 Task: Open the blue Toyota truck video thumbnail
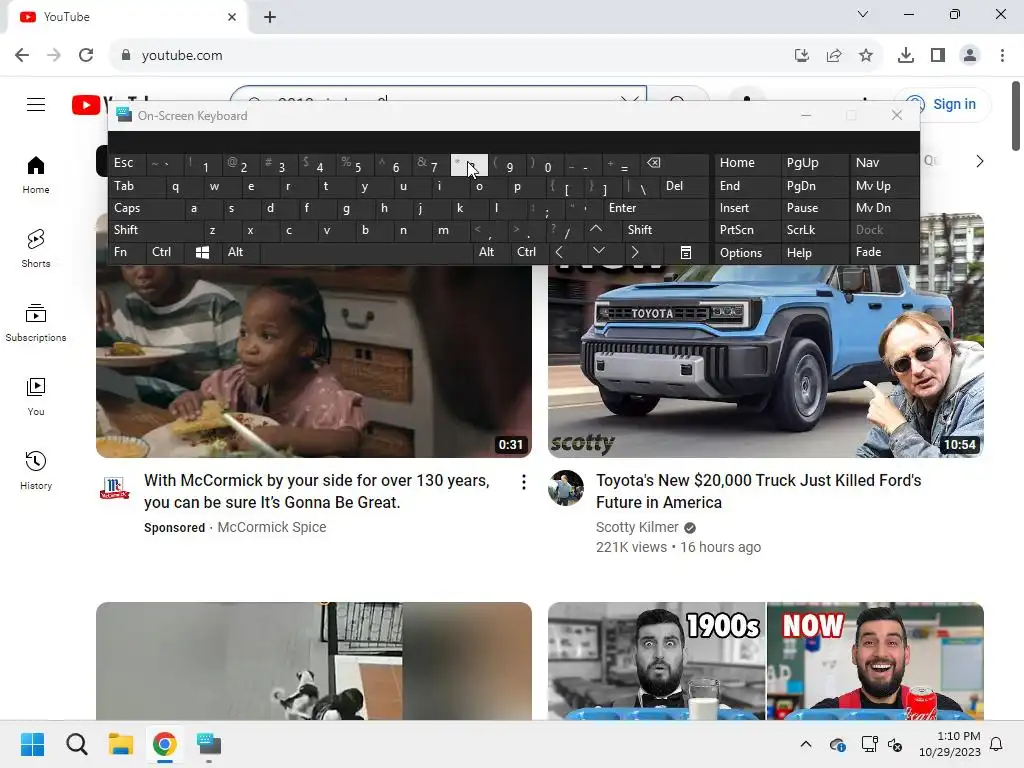tap(765, 360)
